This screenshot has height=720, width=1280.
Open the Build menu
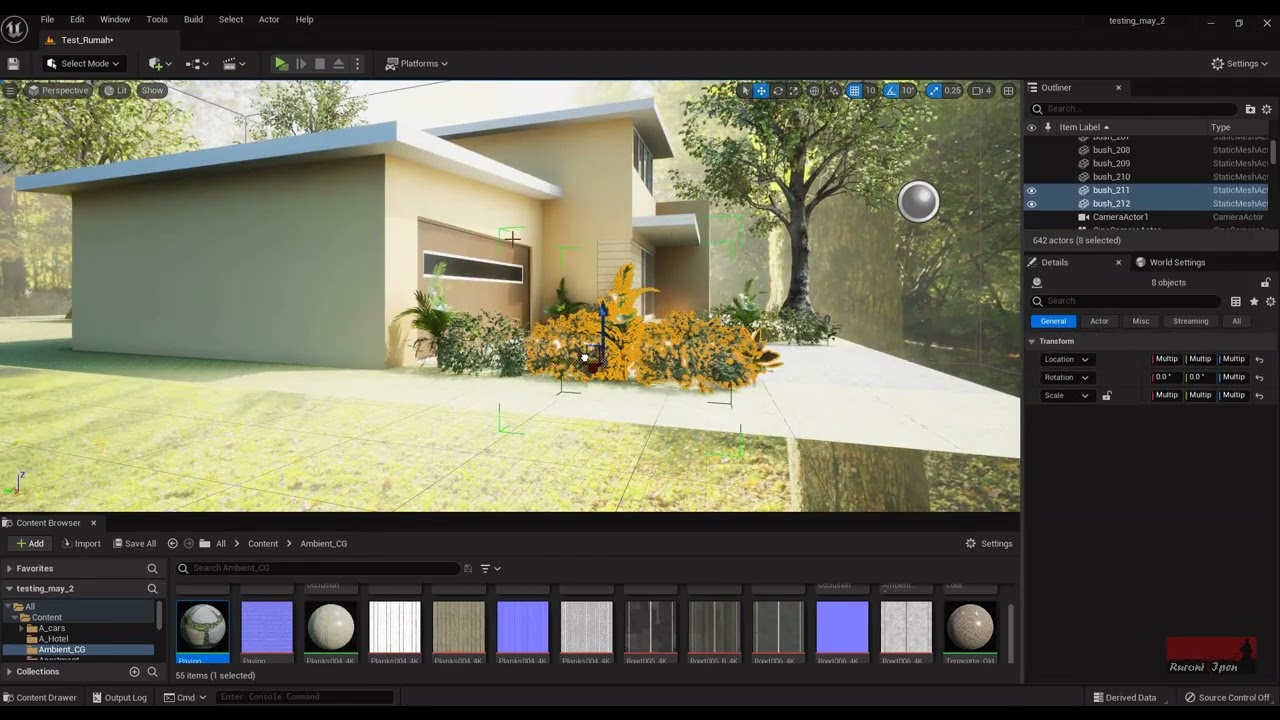coord(193,19)
